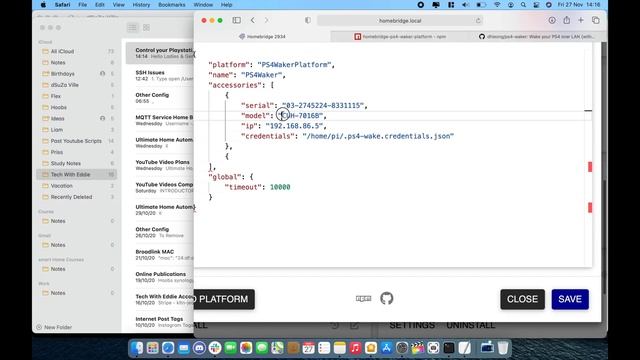Open a new Safari tab
Viewport: 640px width, 360px height.
coord(580,20)
